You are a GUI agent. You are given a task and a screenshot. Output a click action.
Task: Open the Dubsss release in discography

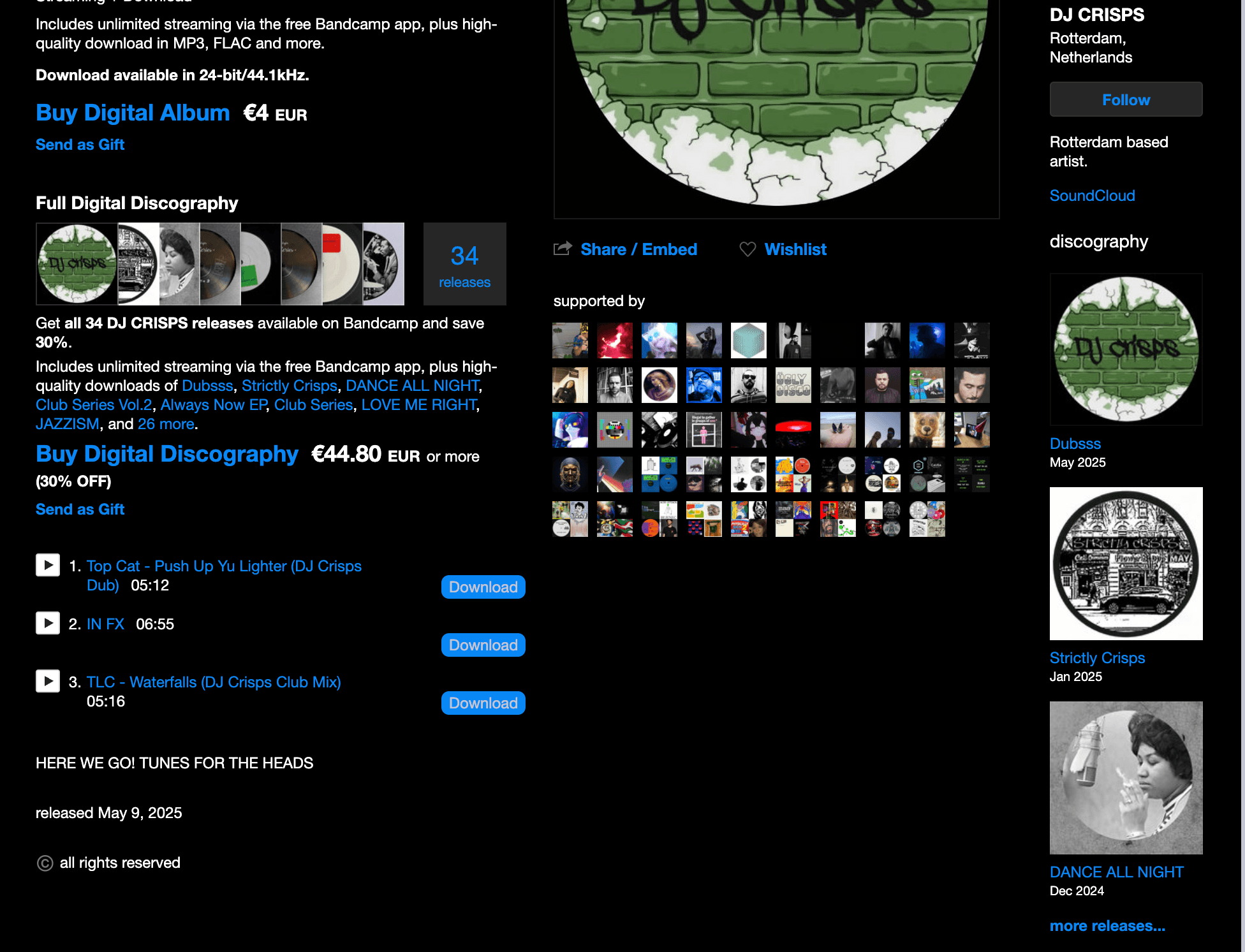pyautogui.click(x=1075, y=443)
